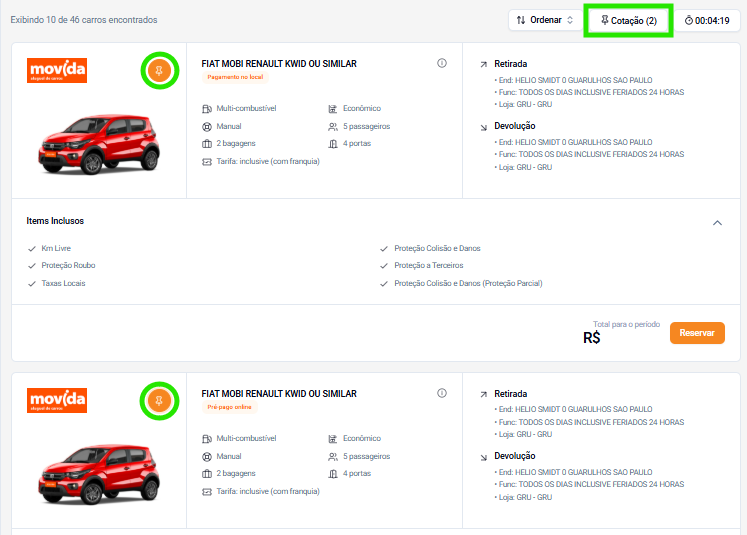Click the Items Inclusos heading
This screenshot has width=747, height=535.
pyautogui.click(x=55, y=221)
